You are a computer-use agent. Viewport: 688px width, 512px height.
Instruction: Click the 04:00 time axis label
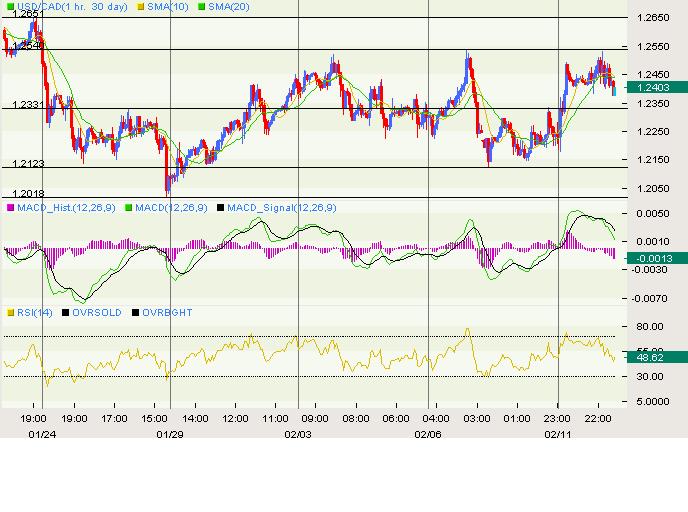point(436,419)
